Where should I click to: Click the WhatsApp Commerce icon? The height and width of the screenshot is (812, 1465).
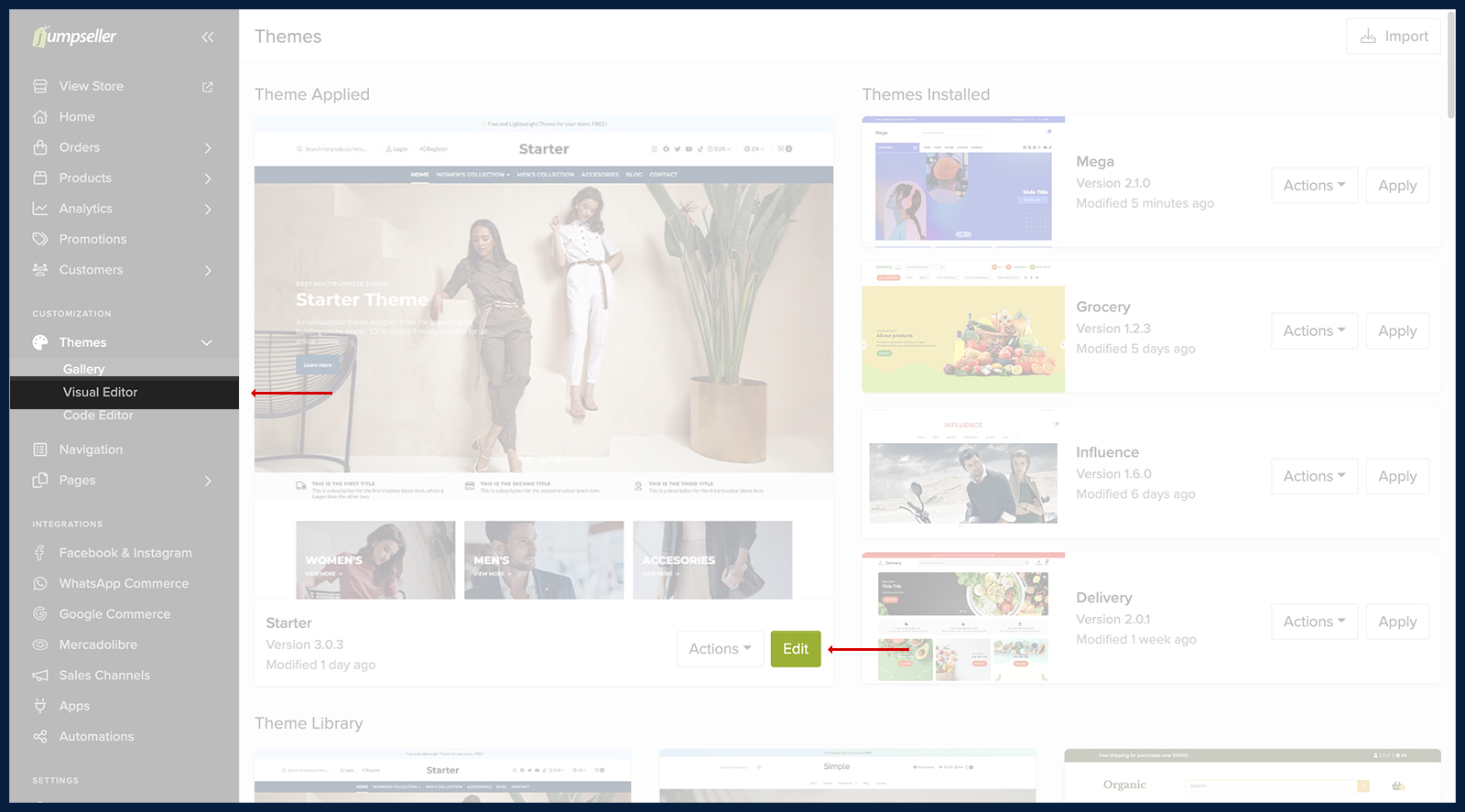pyautogui.click(x=40, y=583)
